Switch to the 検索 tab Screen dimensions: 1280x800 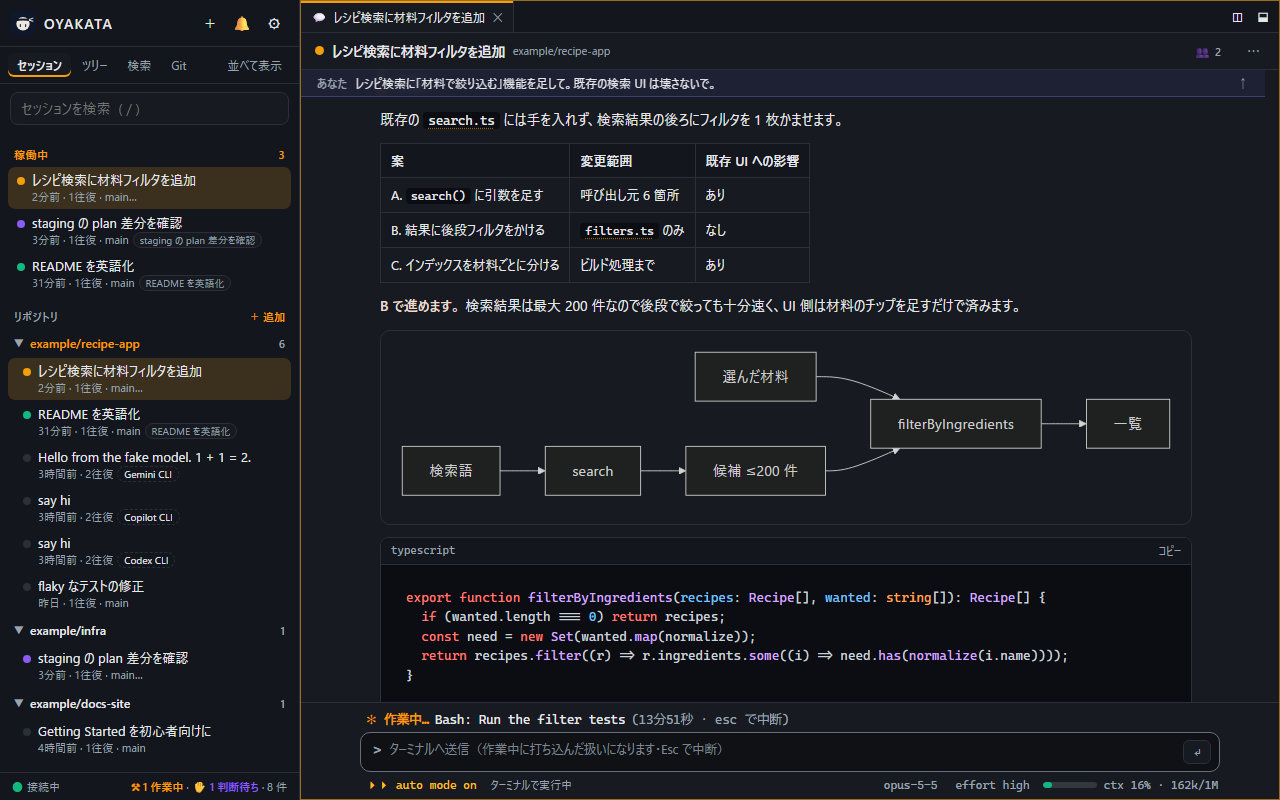(x=140, y=66)
